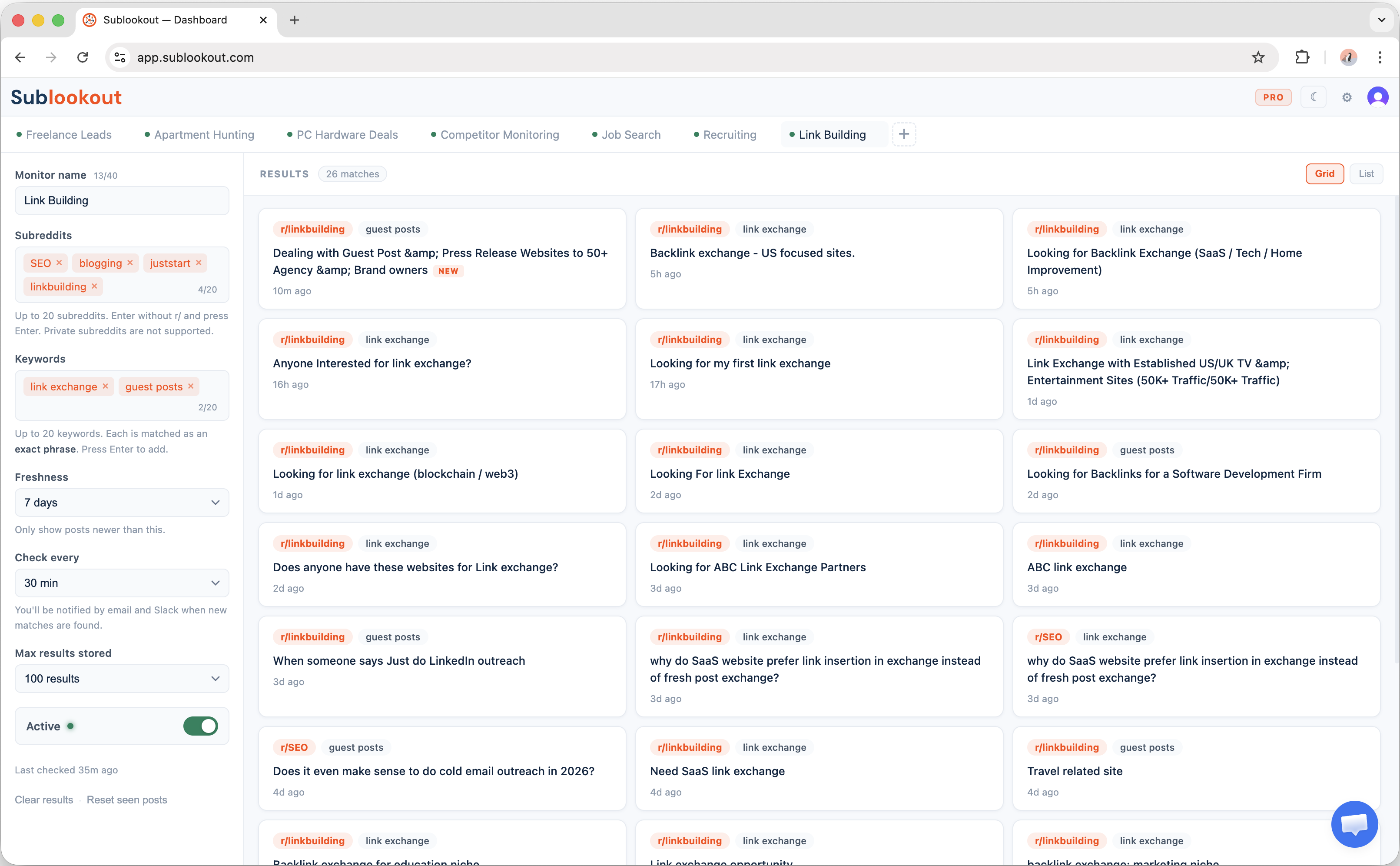
Task: Click the Sublookout logo
Action: point(66,97)
